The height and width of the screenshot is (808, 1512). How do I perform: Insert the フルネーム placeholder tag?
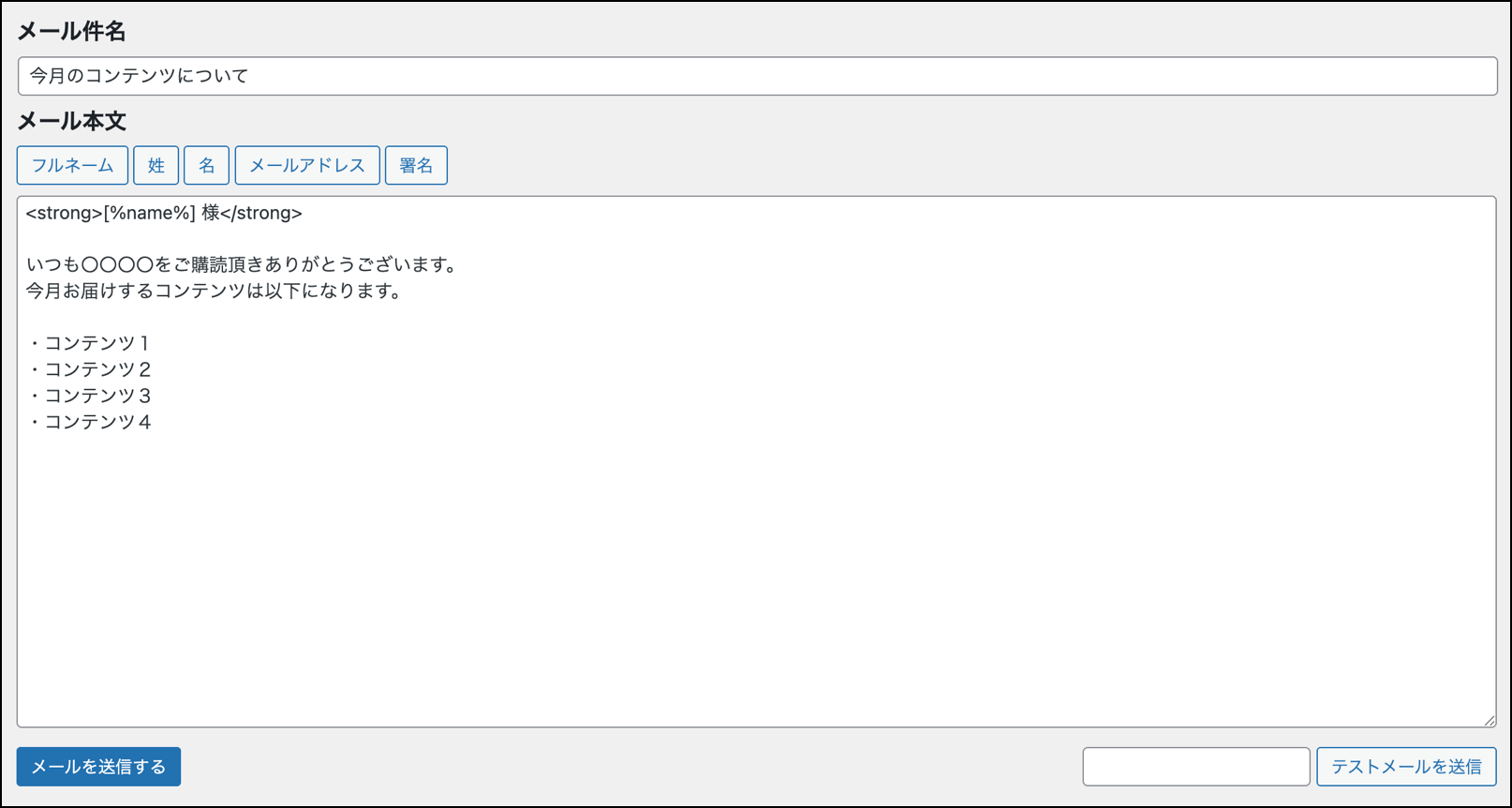tap(72, 166)
